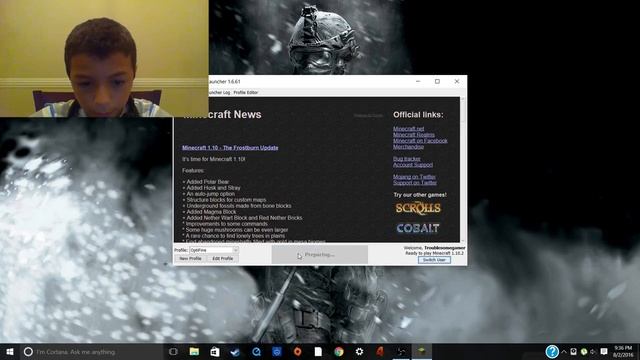
Task: Click the Preparing play button
Action: pyautogui.click(x=320, y=254)
